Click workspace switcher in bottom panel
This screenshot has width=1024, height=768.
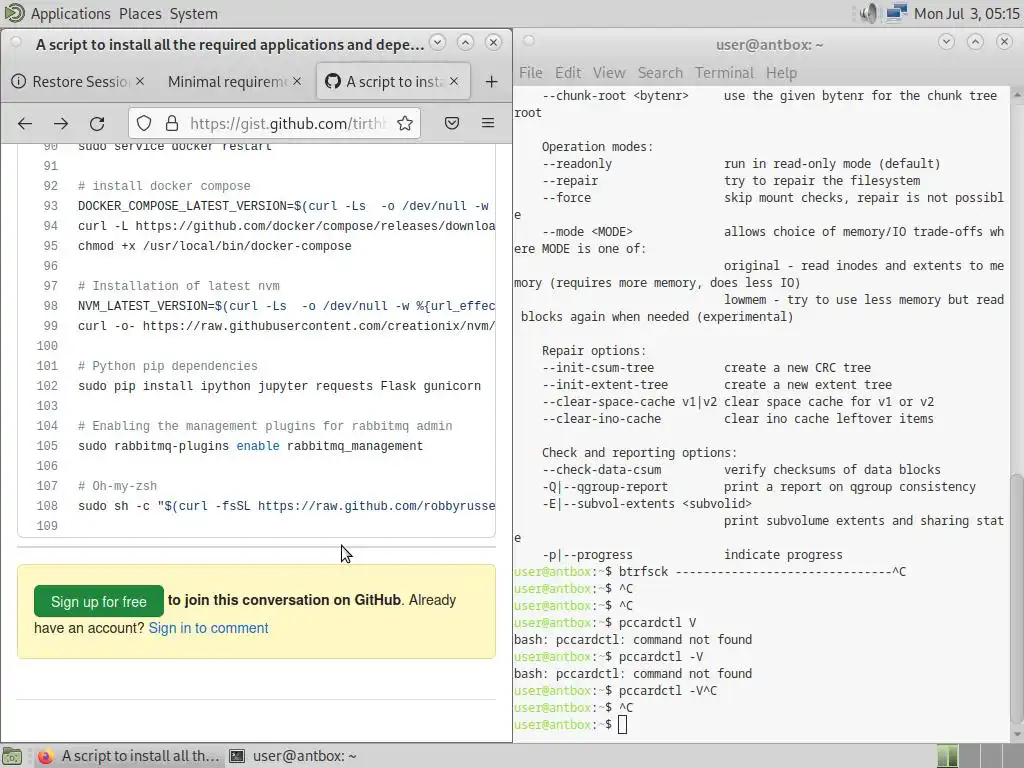pos(978,756)
